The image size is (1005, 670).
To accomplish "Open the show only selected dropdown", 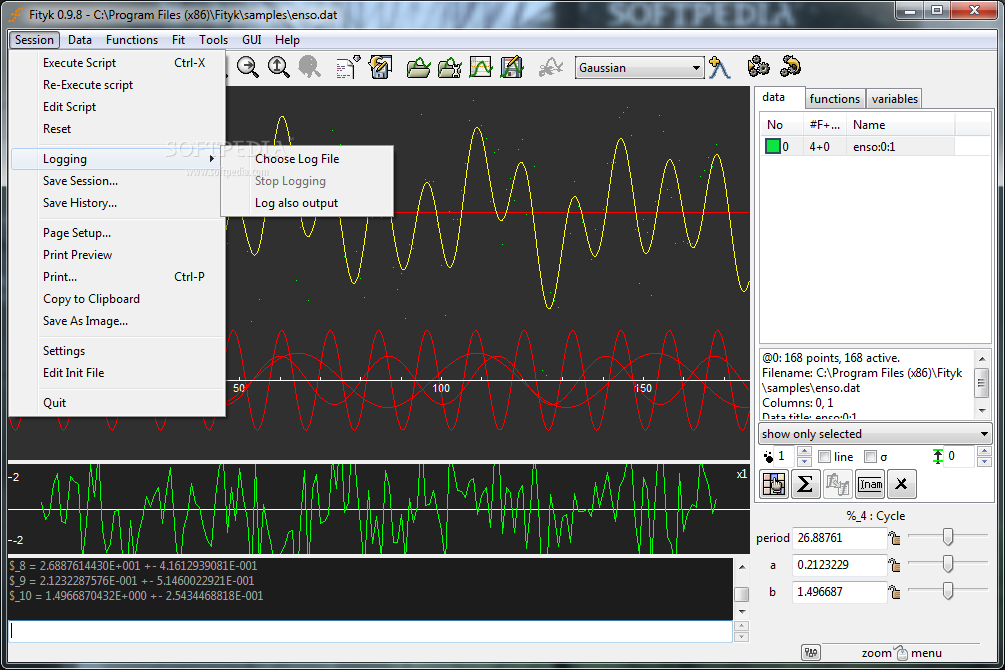I will click(x=875, y=434).
